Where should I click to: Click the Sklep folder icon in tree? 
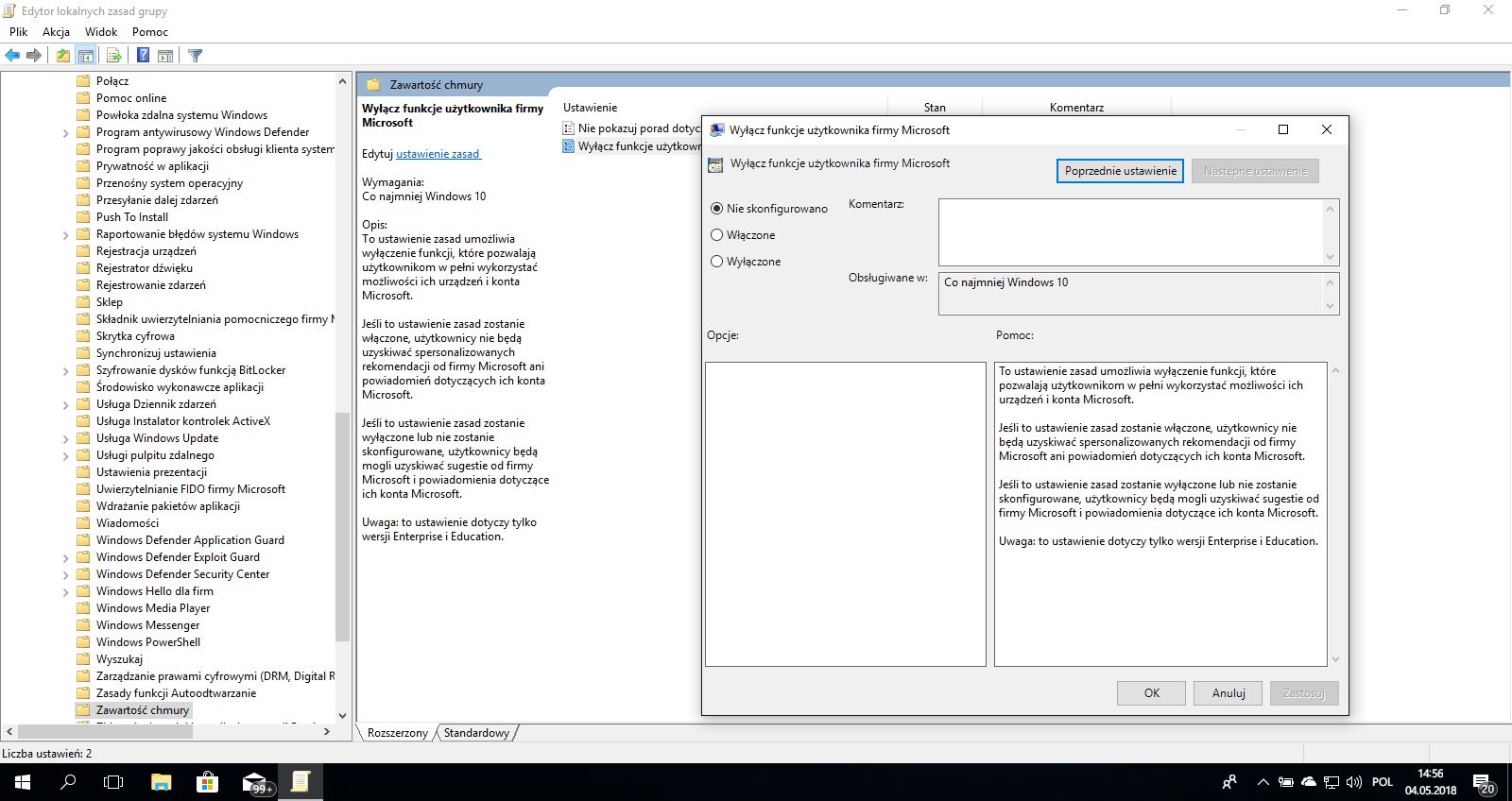pos(83,302)
